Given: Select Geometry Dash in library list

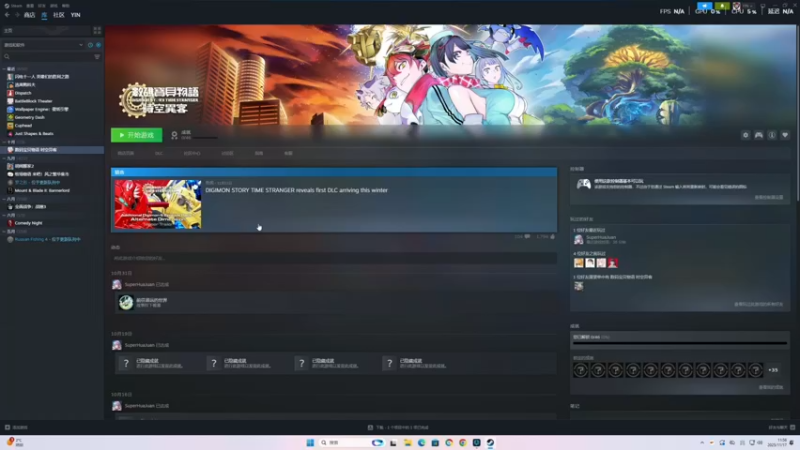Looking at the screenshot, I should (29, 117).
